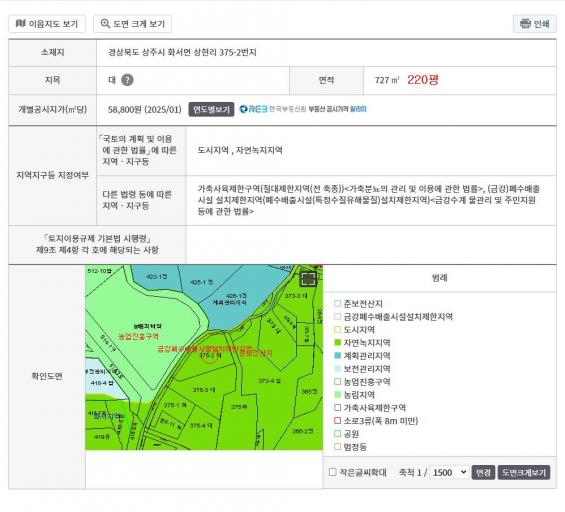Click the fullscreen expand icon on the map
The width and height of the screenshot is (565, 512).
pos(308,279)
